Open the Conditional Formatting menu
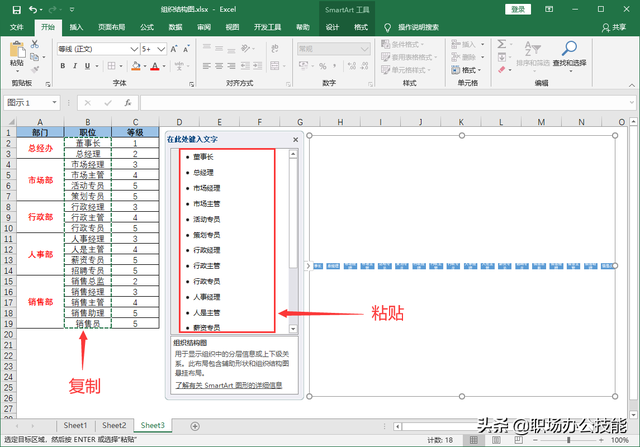 click(403, 44)
